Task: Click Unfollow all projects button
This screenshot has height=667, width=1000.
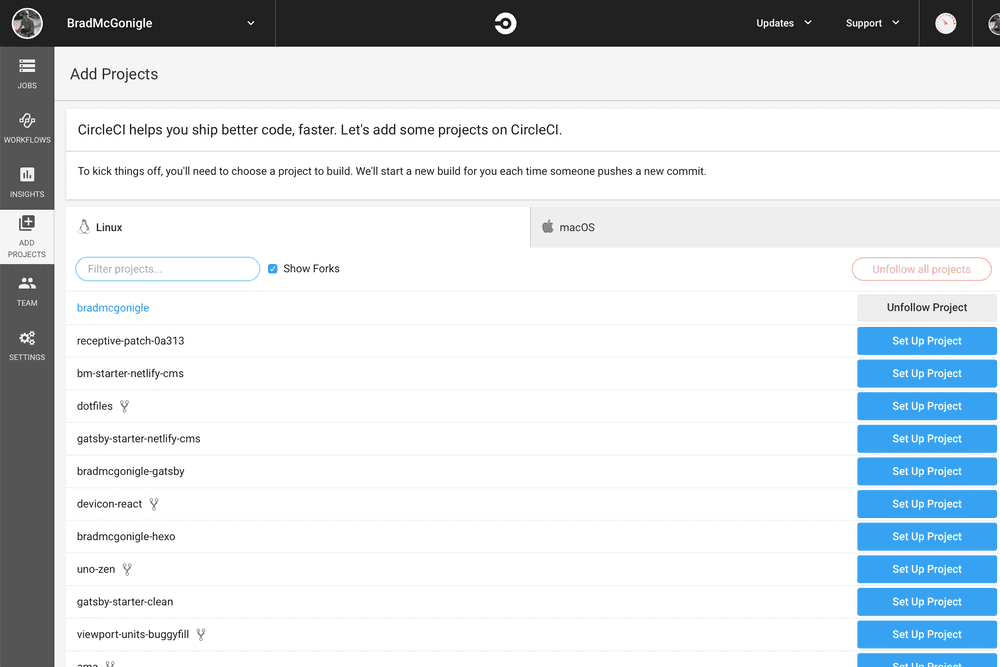Action: 922,269
